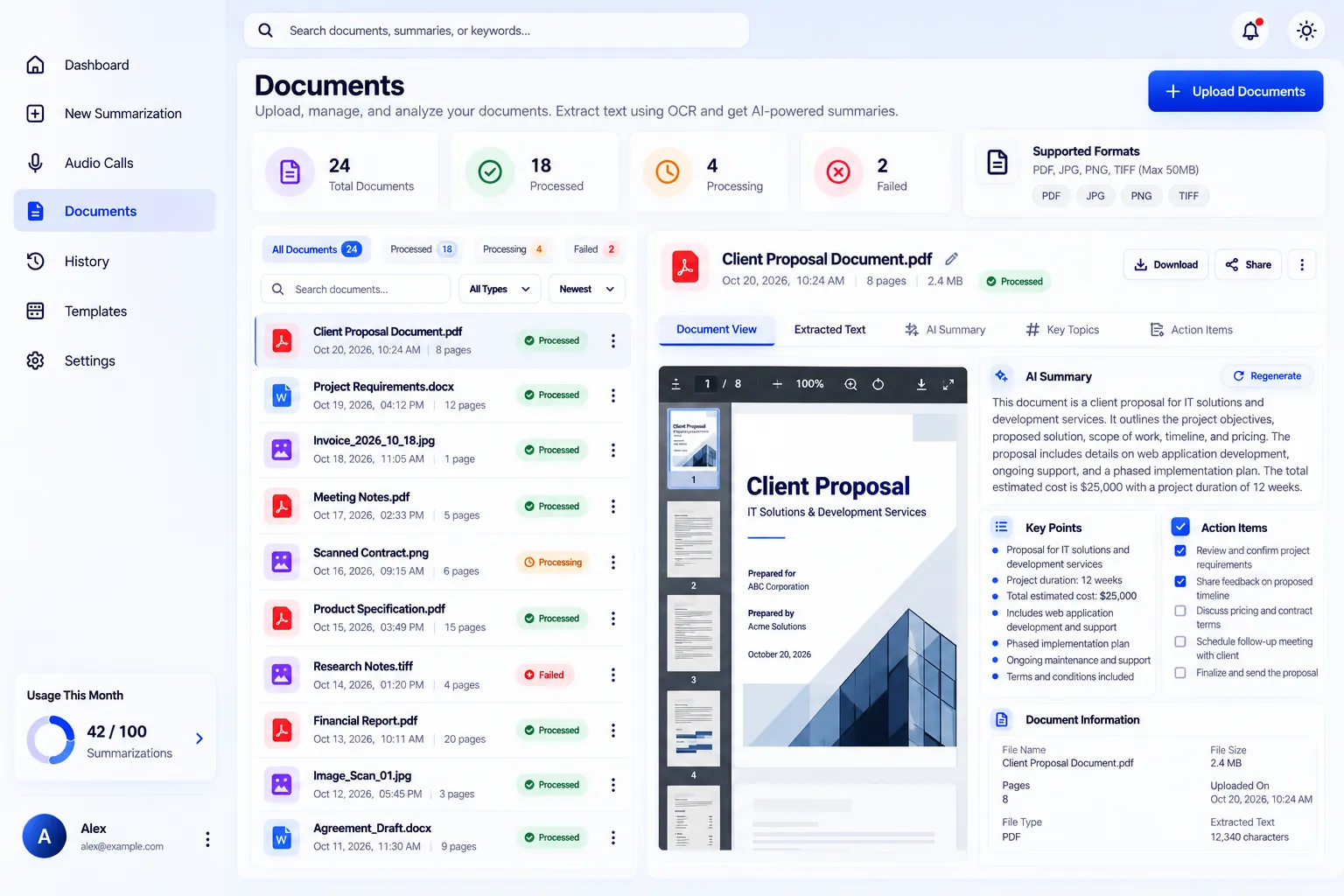Open the Newest sort dropdown

click(587, 289)
